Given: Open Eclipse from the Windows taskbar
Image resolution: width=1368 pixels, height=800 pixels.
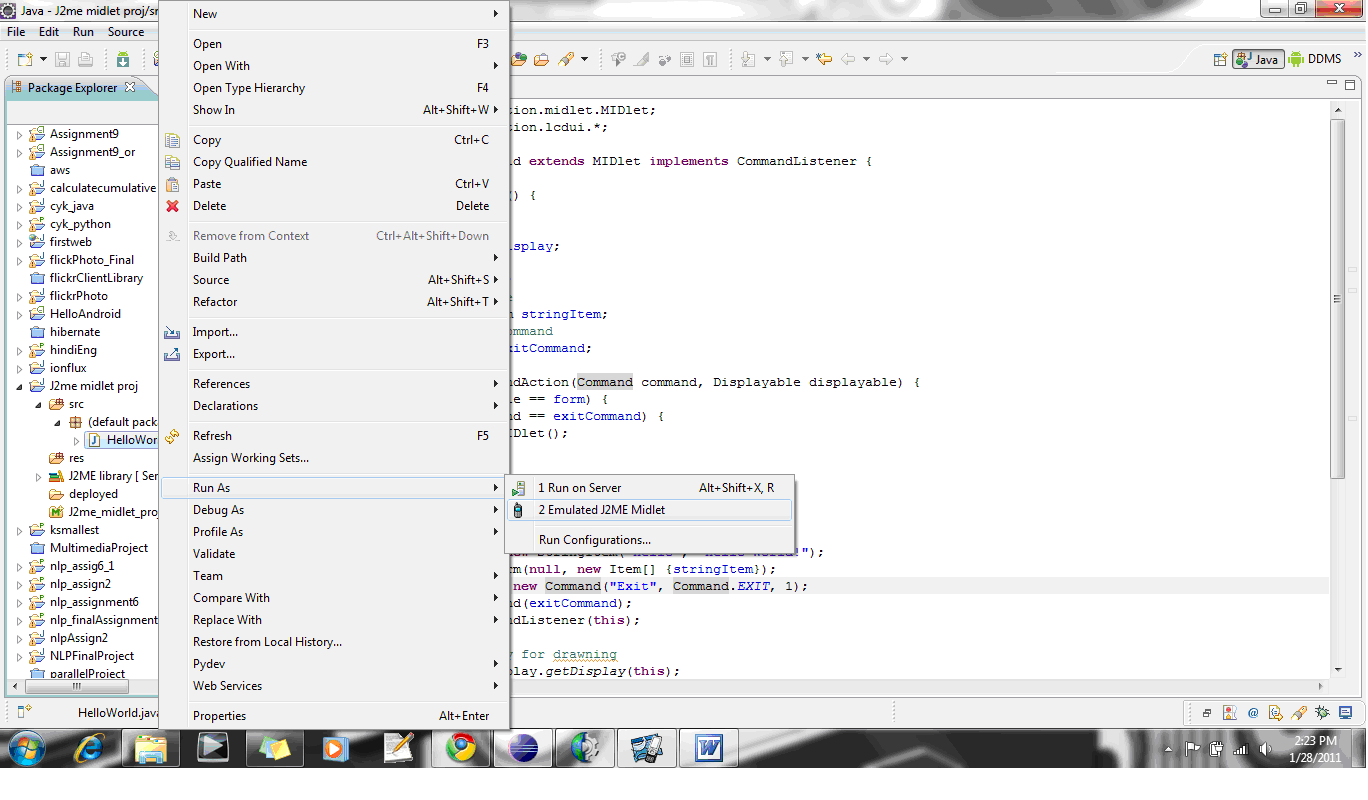Looking at the screenshot, I should point(523,747).
